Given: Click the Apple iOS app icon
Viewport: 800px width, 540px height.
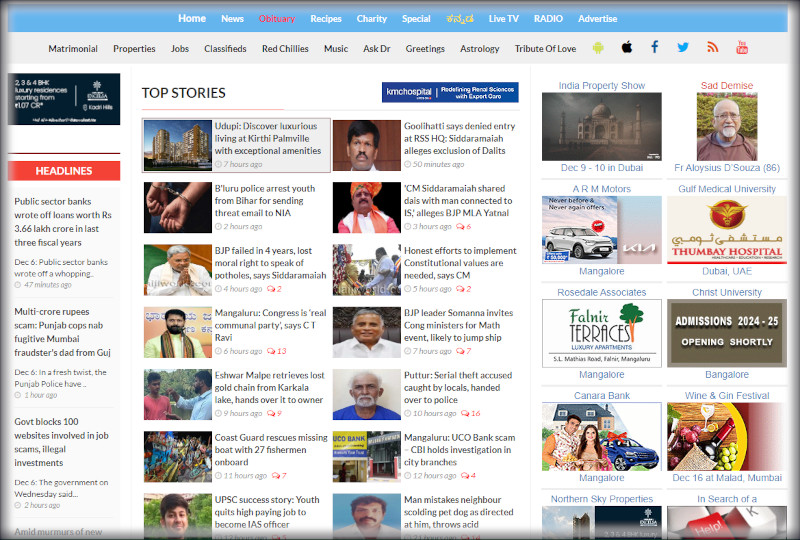Looking at the screenshot, I should point(627,48).
